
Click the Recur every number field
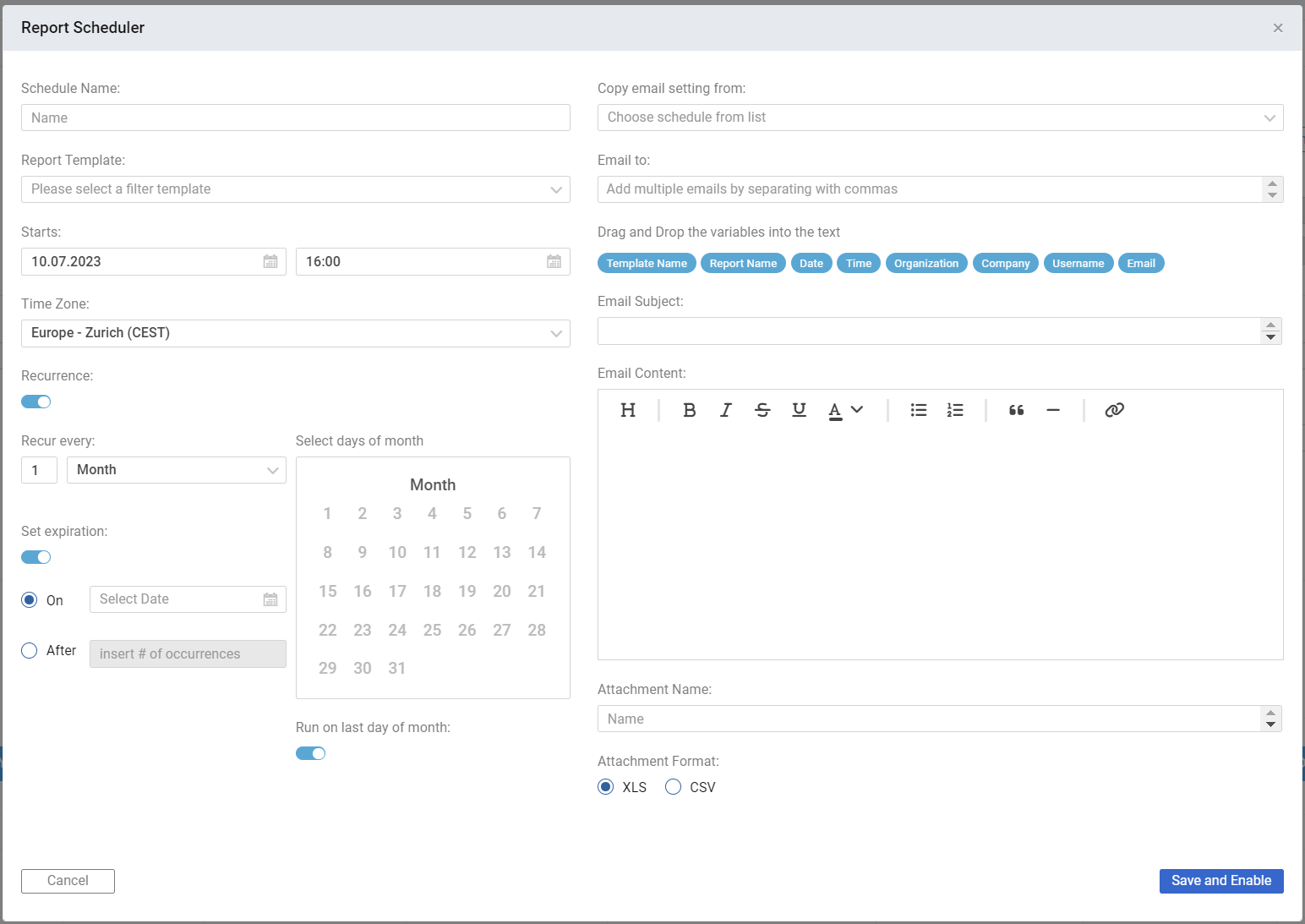(x=39, y=470)
